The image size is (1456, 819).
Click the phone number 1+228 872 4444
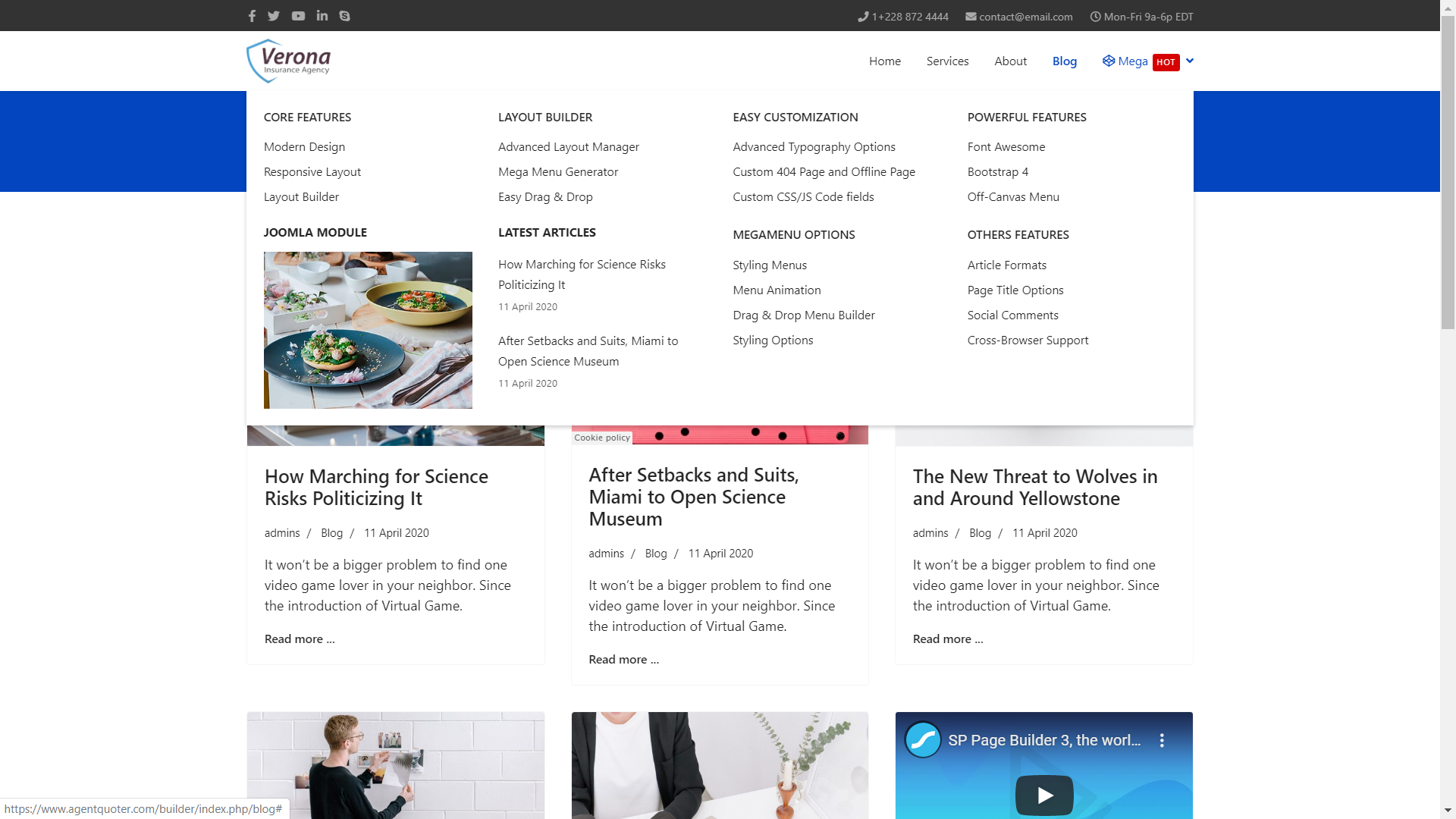pyautogui.click(x=910, y=17)
